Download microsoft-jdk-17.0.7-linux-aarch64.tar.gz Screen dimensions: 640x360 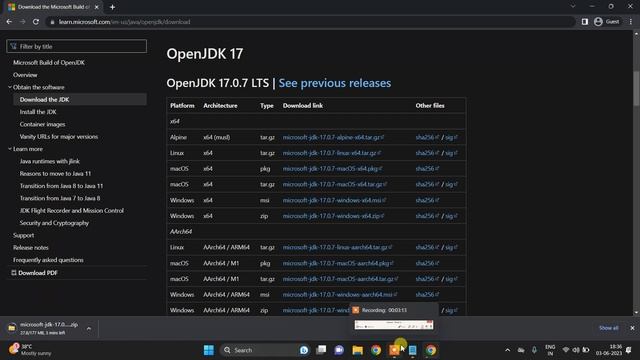click(337, 247)
